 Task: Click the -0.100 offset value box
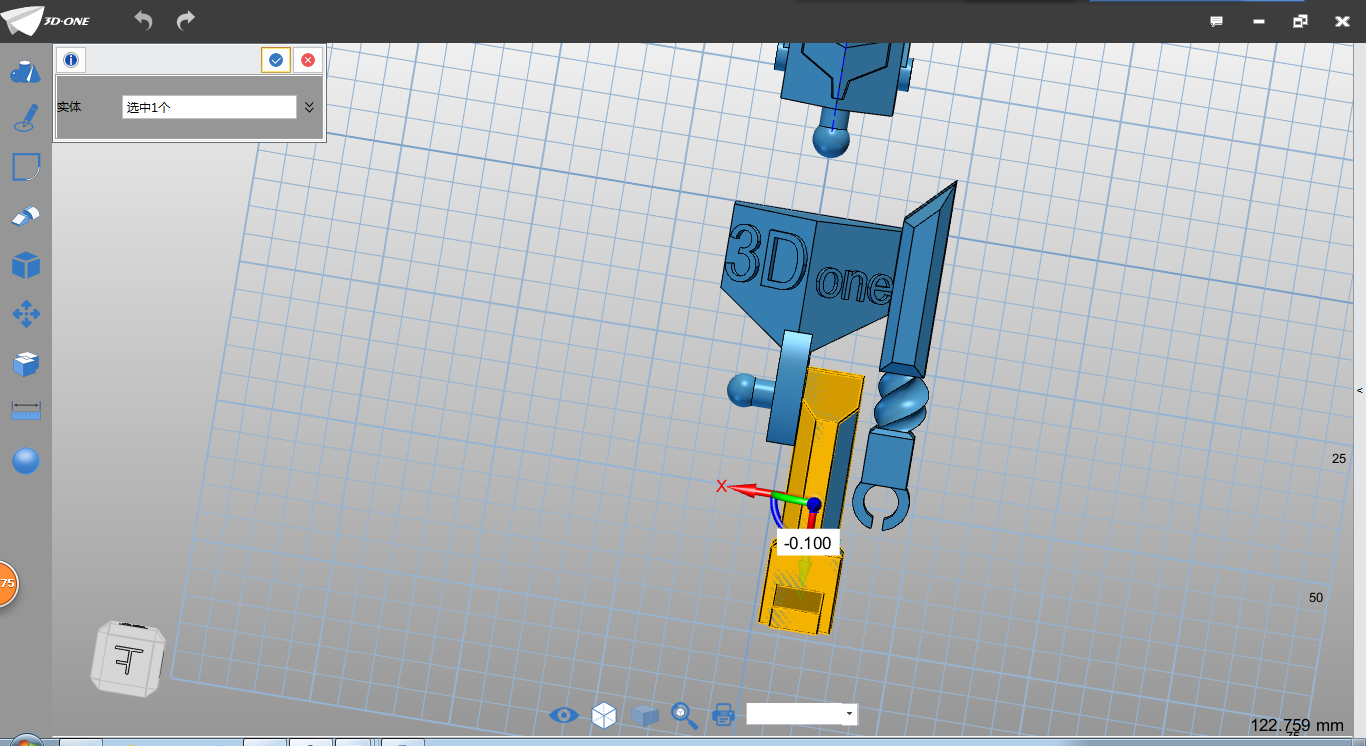(x=808, y=543)
